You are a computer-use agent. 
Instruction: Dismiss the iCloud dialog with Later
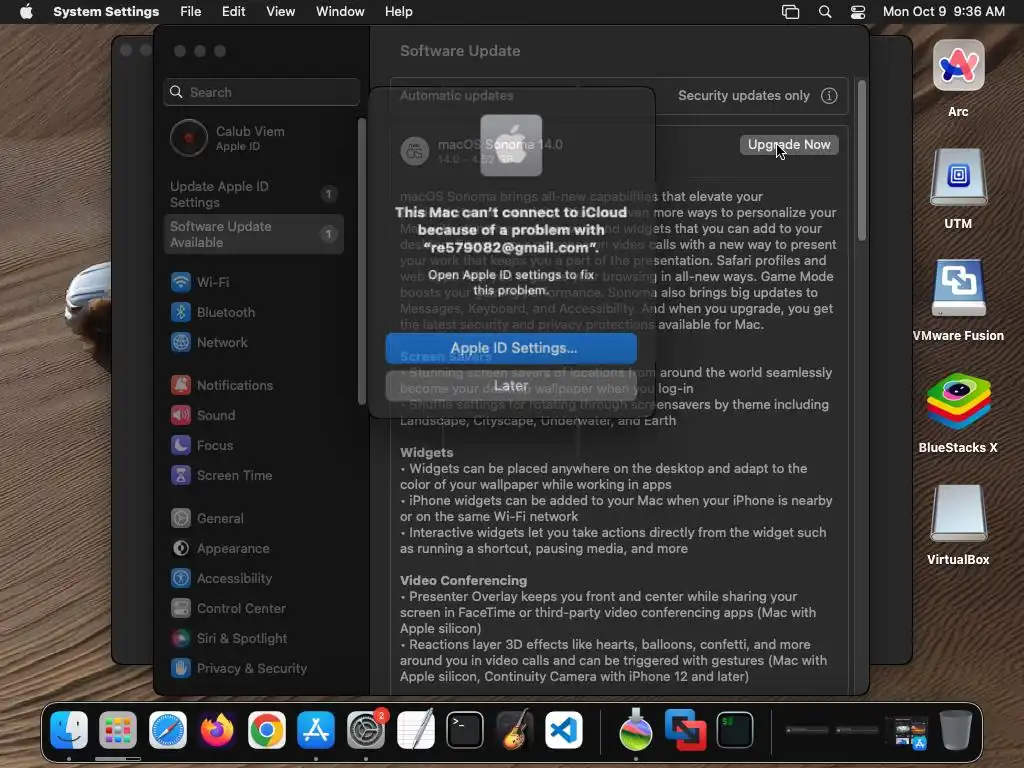click(x=511, y=386)
